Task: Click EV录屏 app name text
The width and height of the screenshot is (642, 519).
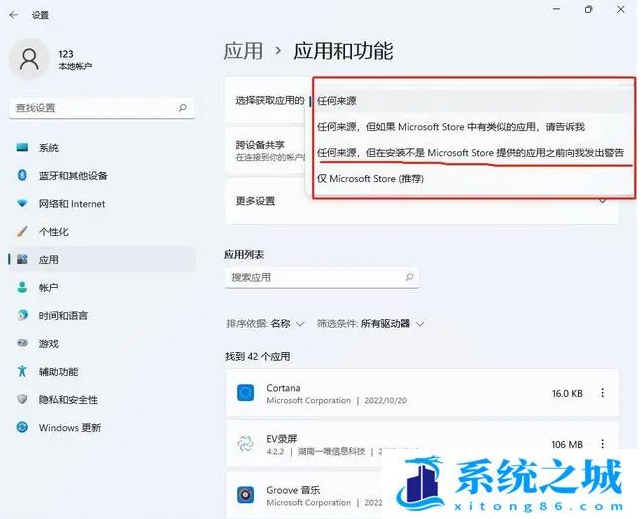Action: coord(282,439)
